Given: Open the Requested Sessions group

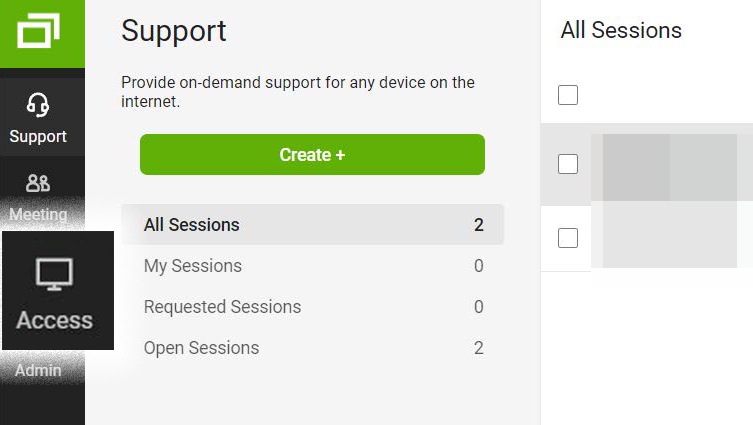Looking at the screenshot, I should (x=222, y=307).
